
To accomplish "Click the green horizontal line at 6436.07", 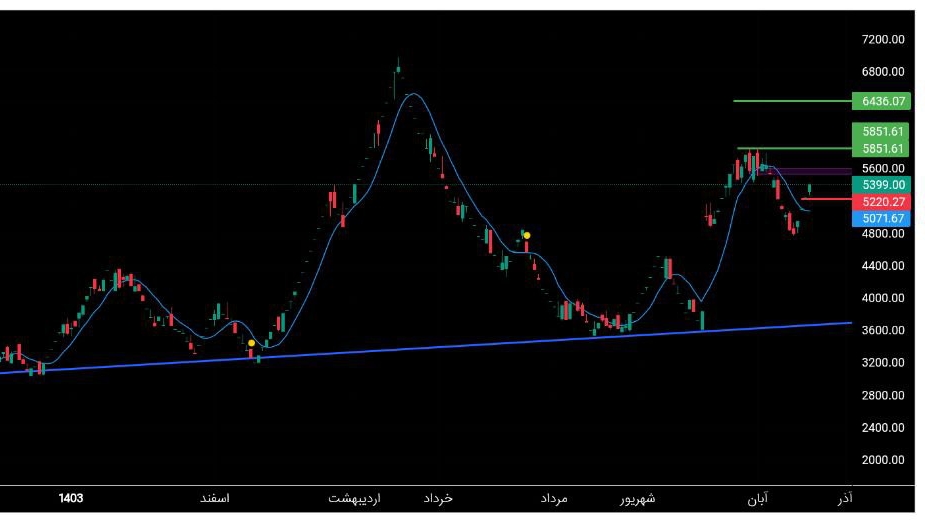I will click(792, 101).
